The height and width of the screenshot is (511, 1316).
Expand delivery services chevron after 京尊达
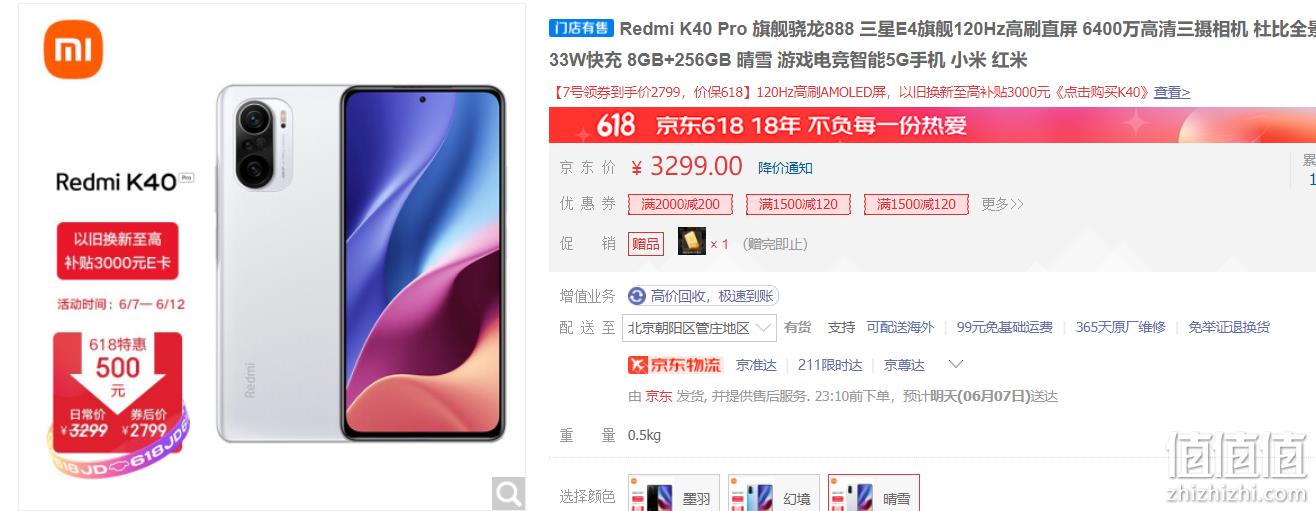(955, 364)
